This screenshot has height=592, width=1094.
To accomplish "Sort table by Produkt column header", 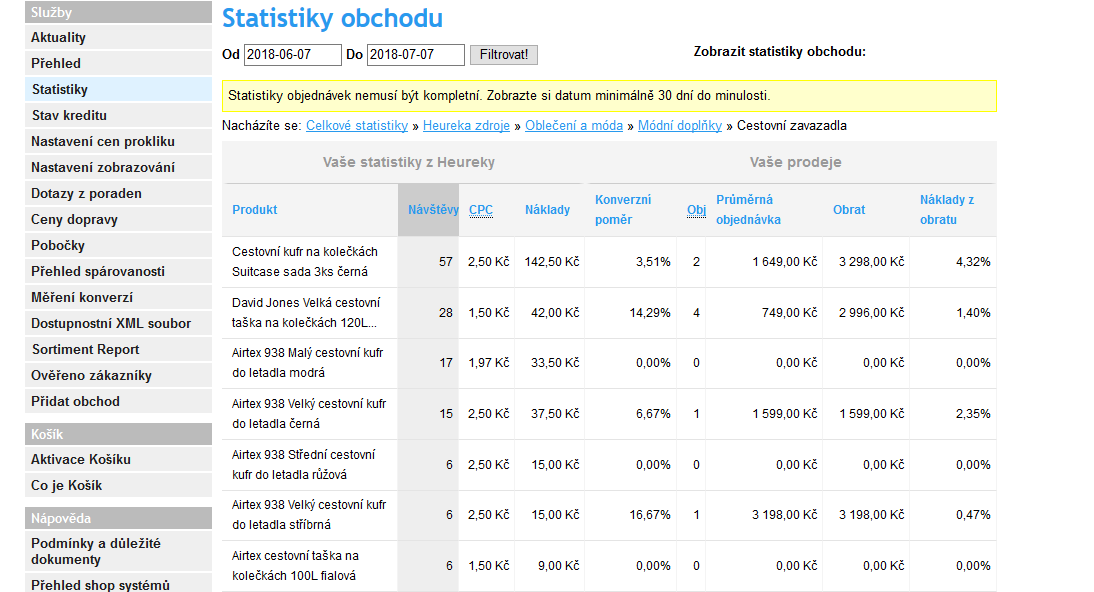I will (255, 210).
